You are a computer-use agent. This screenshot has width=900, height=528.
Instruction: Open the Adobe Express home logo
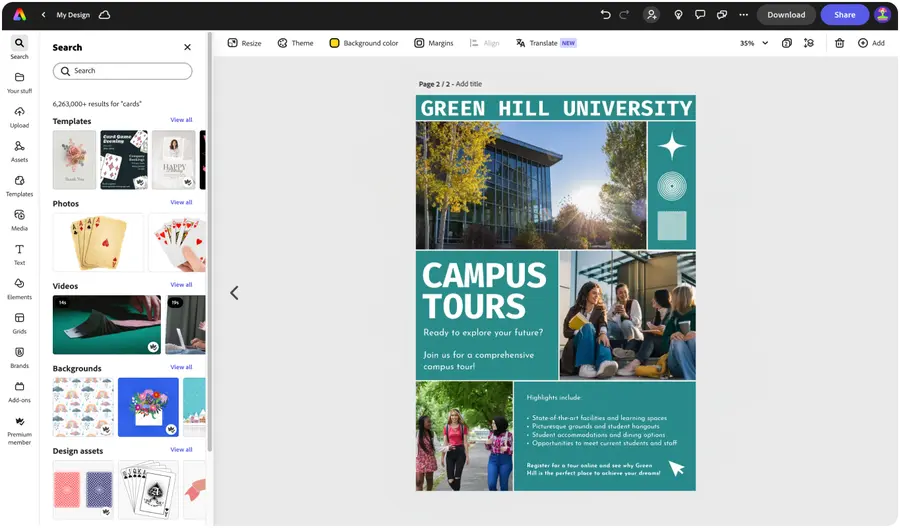pyautogui.click(x=20, y=15)
